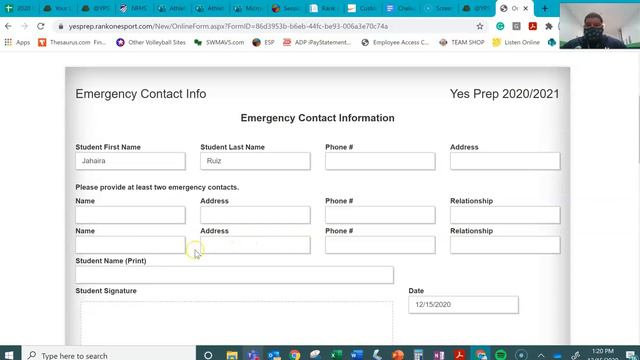Open Microsoft Teams from the taskbar

[253, 355]
